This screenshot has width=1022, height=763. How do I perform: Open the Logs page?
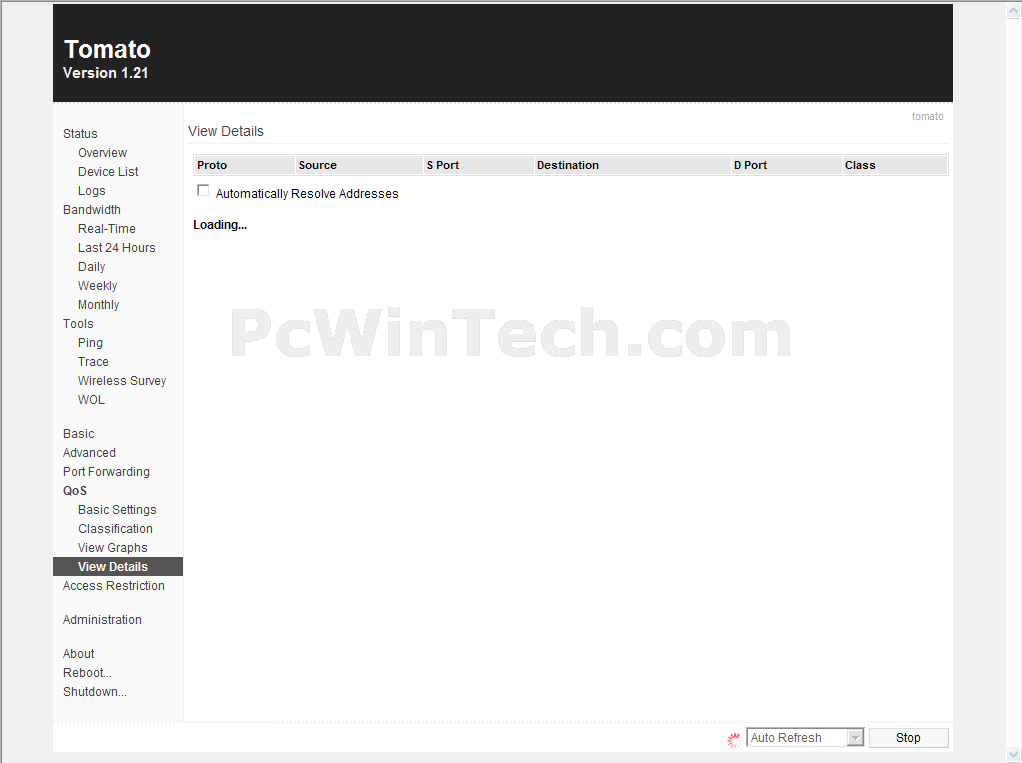(x=91, y=190)
